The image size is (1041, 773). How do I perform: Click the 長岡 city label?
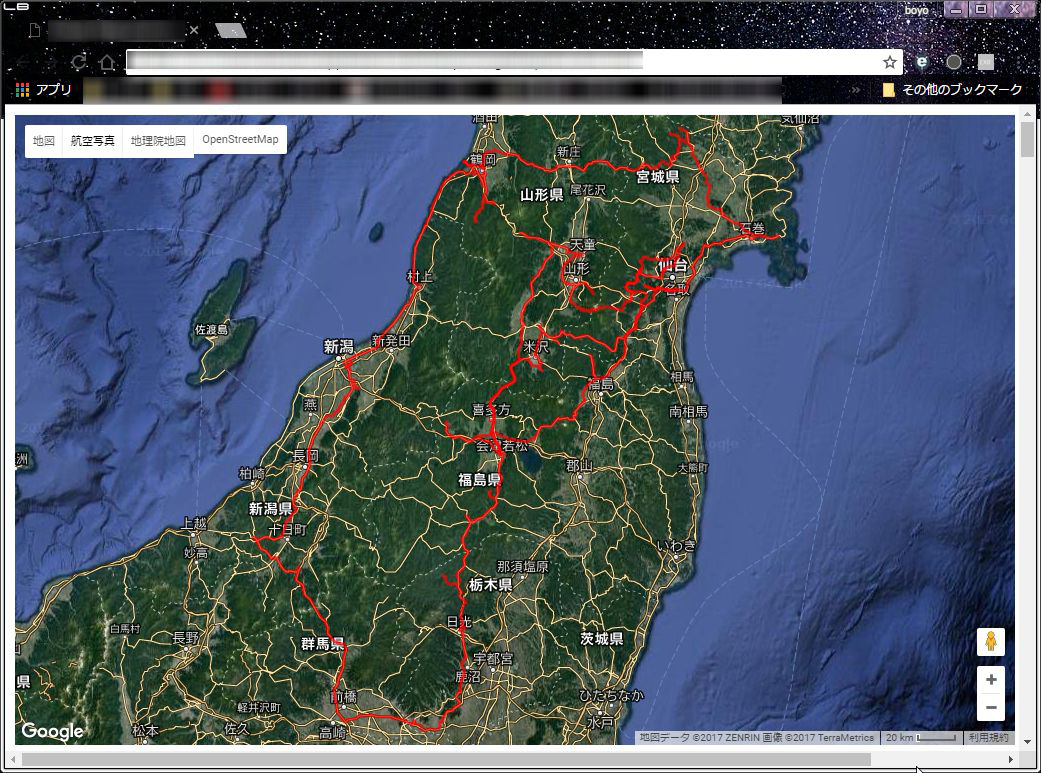306,456
